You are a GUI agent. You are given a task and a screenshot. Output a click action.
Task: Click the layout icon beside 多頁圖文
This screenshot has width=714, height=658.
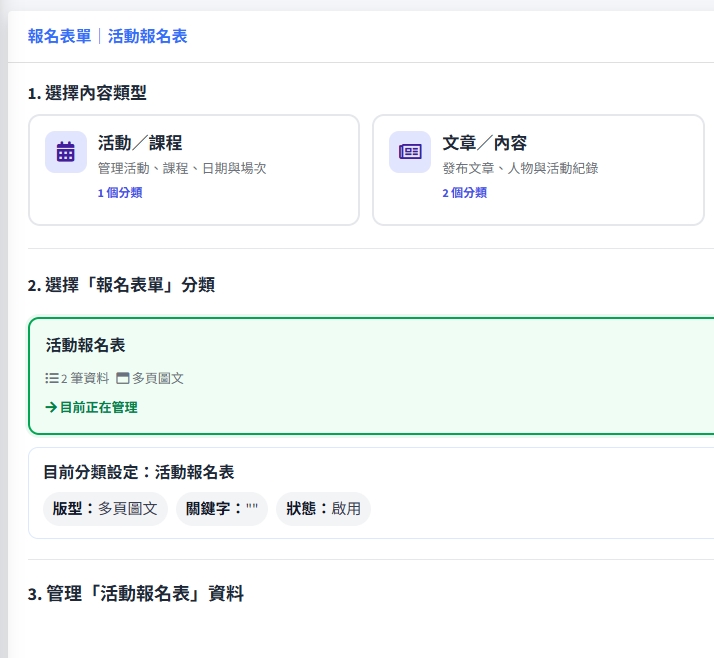coord(122,378)
